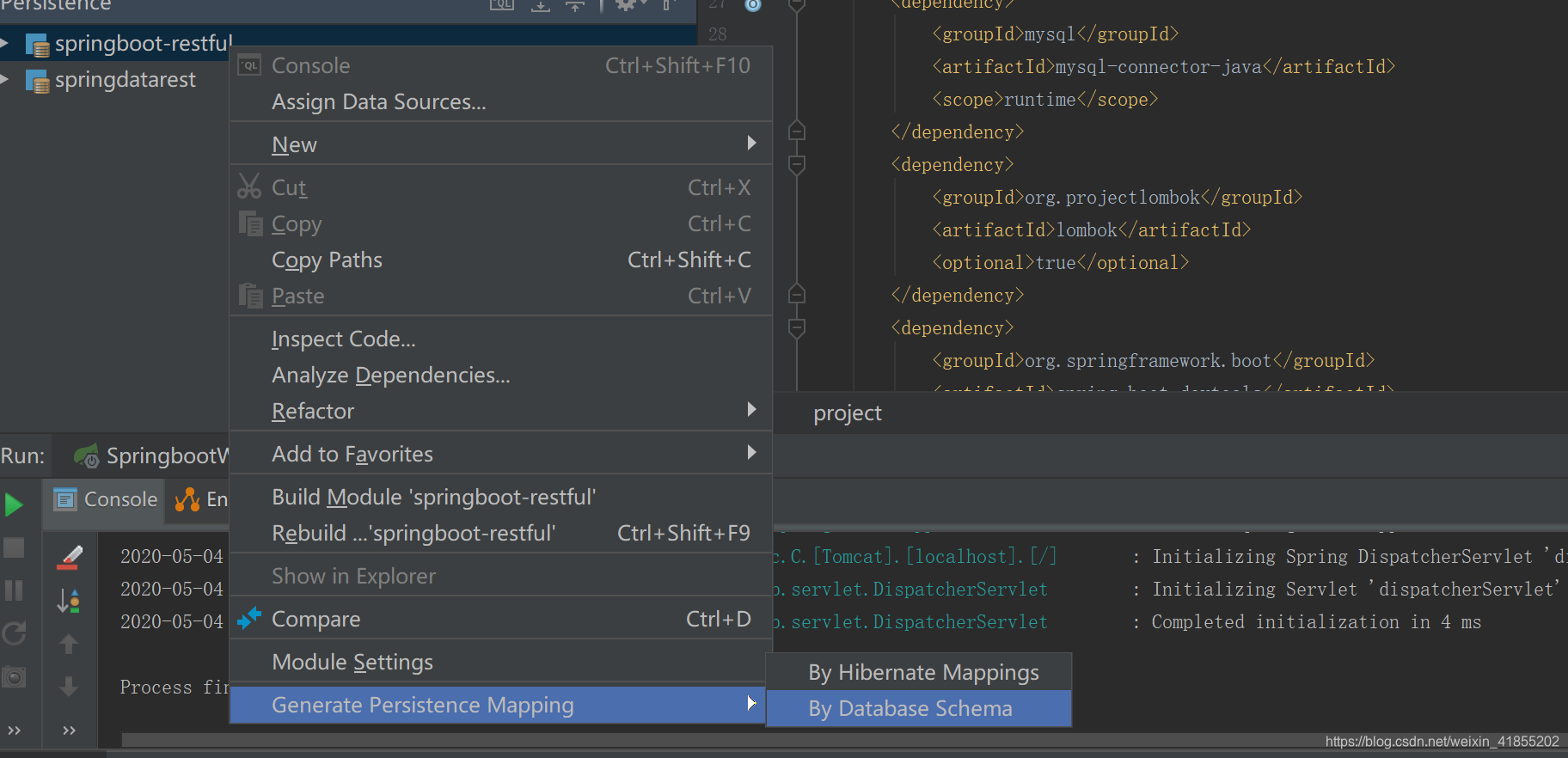Click the optional true line in pom
The height and width of the screenshot is (758, 1568).
[1060, 262]
